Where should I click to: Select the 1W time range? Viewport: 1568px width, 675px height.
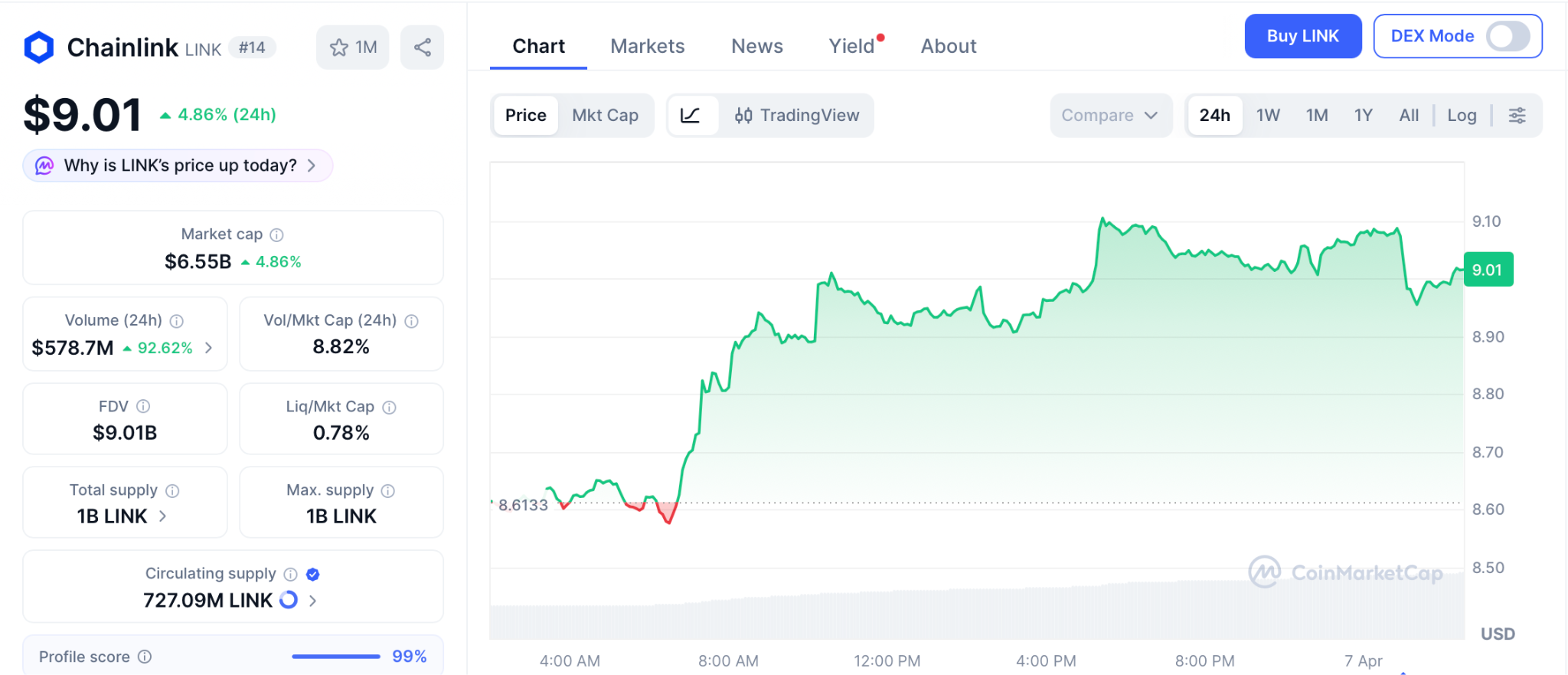pos(1268,116)
